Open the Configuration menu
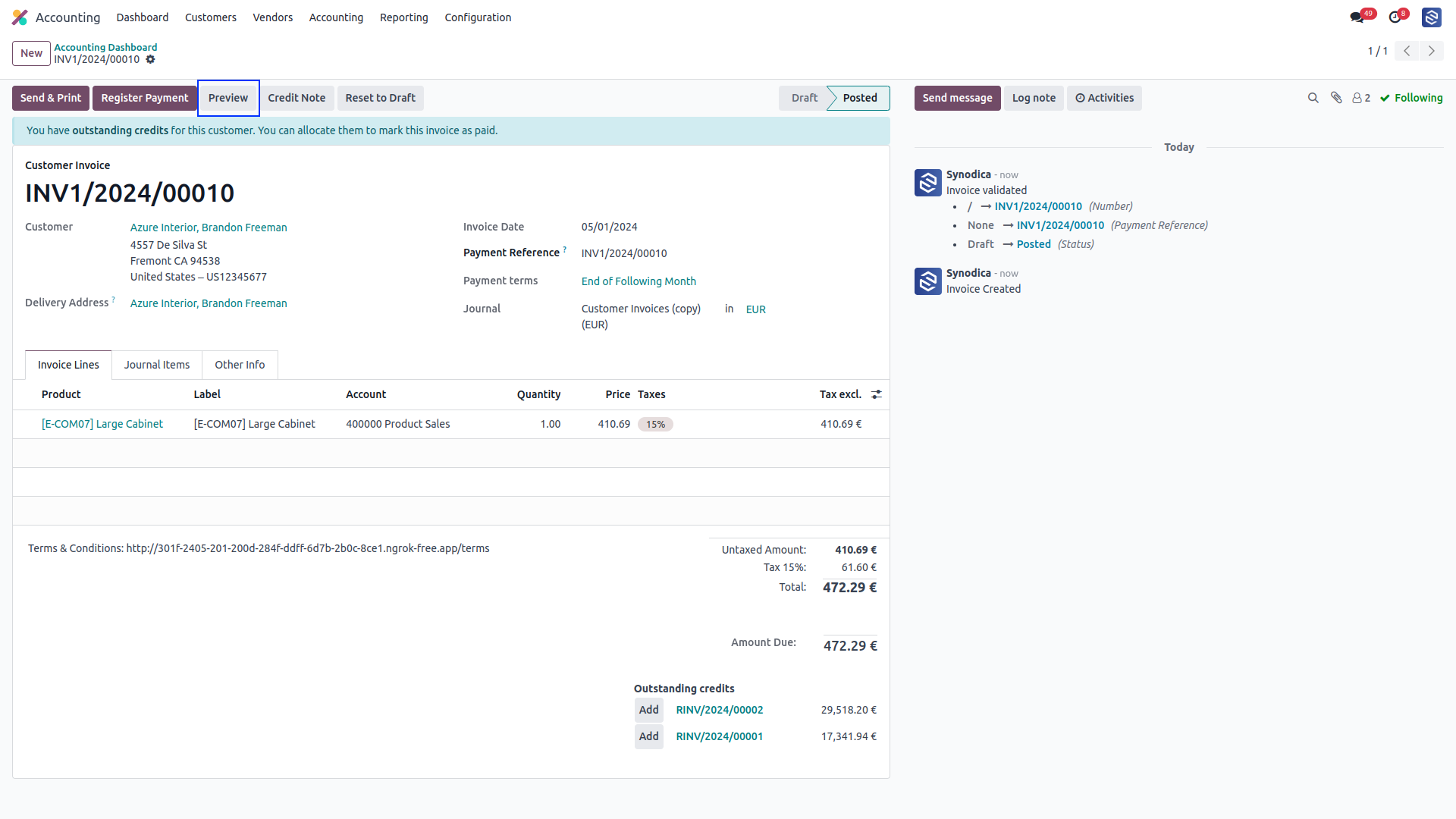1456x819 pixels. click(x=478, y=17)
